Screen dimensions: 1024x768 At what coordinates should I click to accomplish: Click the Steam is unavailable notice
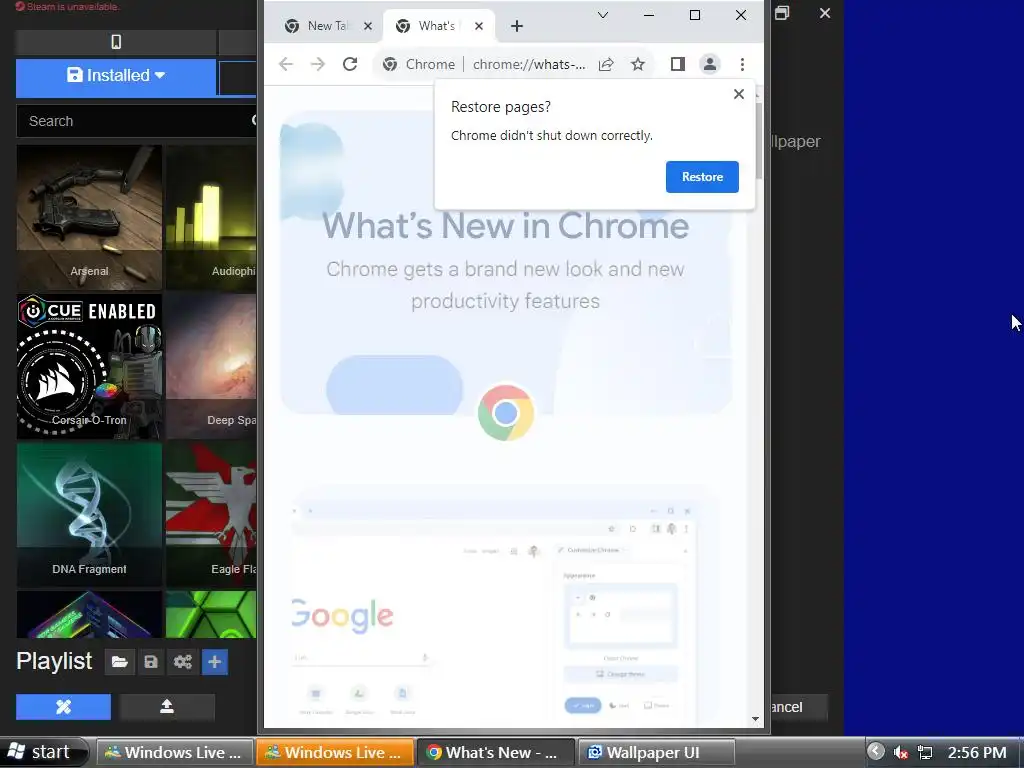[x=67, y=7]
